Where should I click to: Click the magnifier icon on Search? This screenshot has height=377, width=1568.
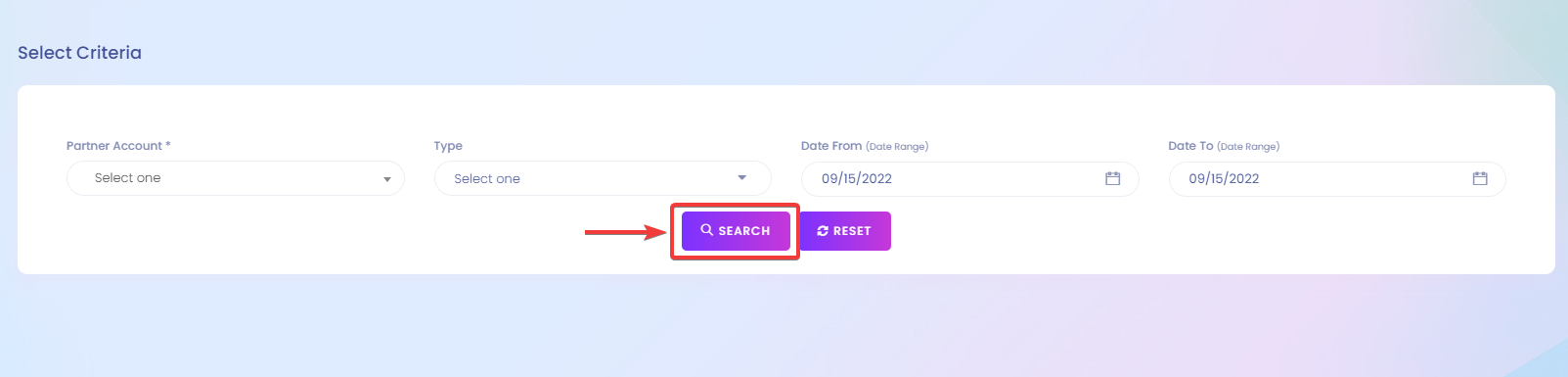pyautogui.click(x=707, y=230)
